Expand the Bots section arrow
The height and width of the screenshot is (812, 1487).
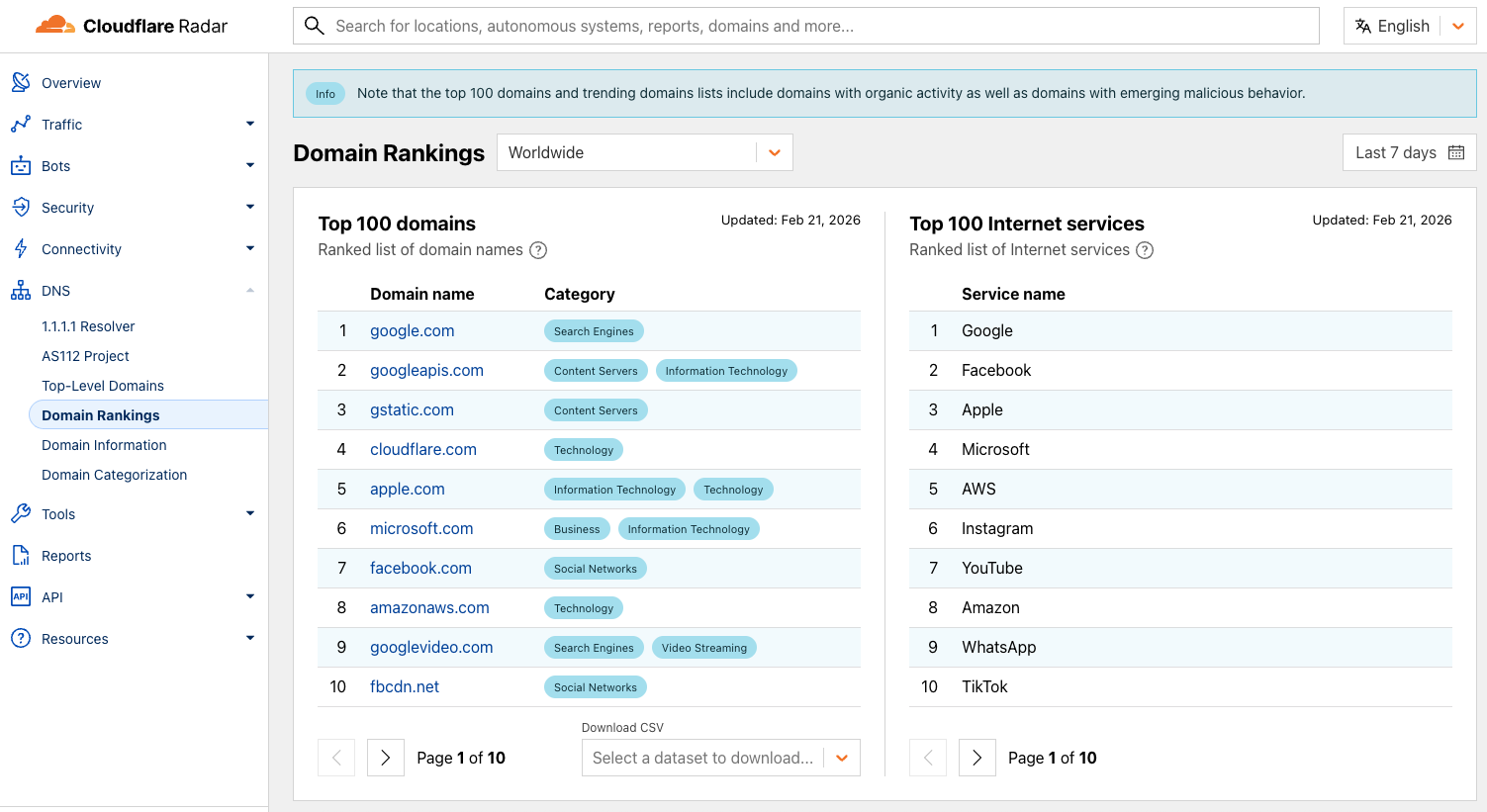pos(250,165)
